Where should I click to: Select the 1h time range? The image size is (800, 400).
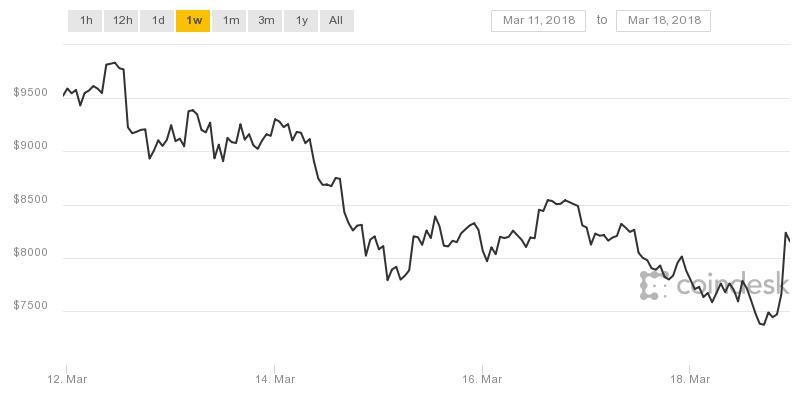coord(86,20)
